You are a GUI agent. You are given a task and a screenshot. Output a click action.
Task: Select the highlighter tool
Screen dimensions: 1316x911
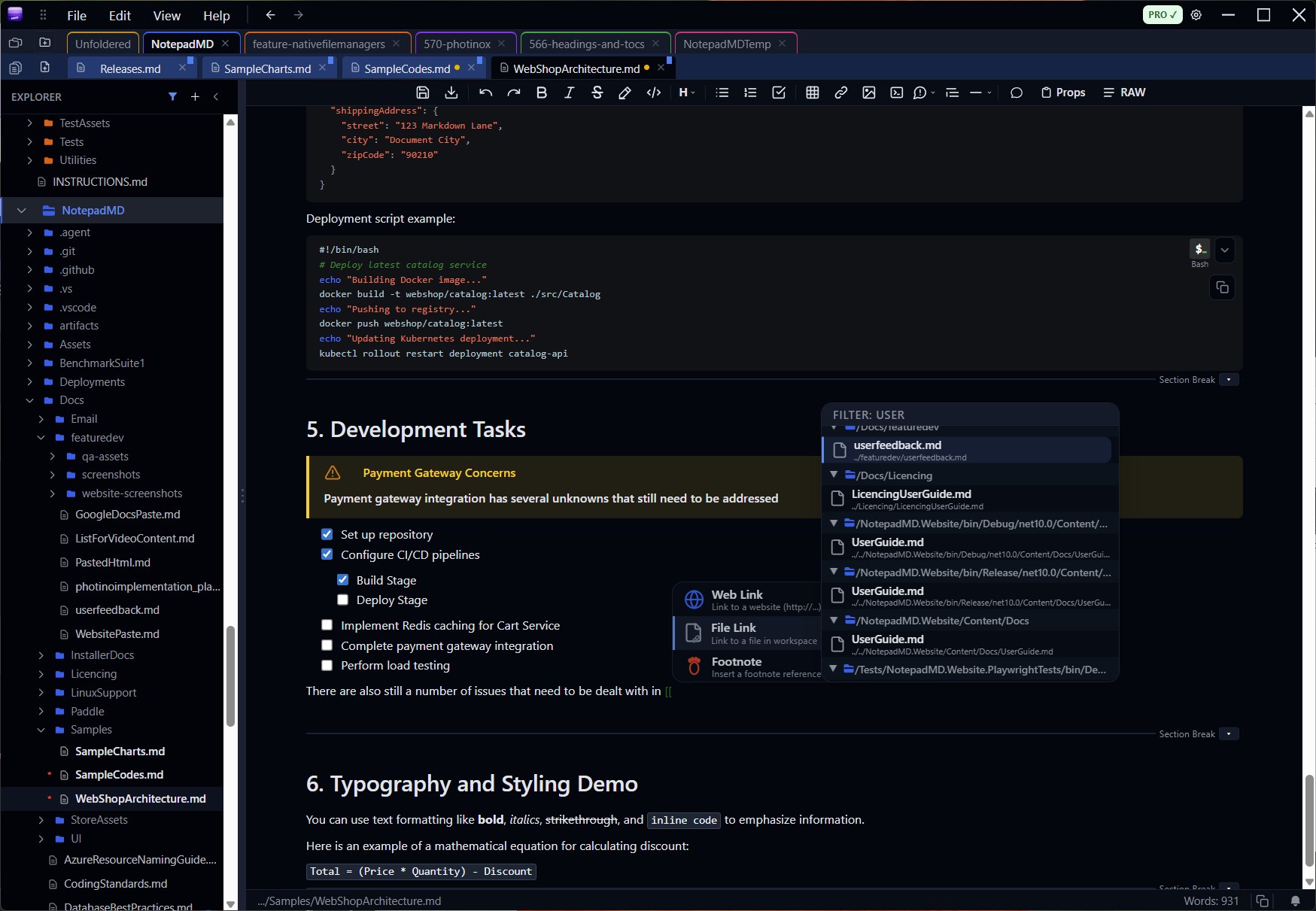pyautogui.click(x=625, y=93)
